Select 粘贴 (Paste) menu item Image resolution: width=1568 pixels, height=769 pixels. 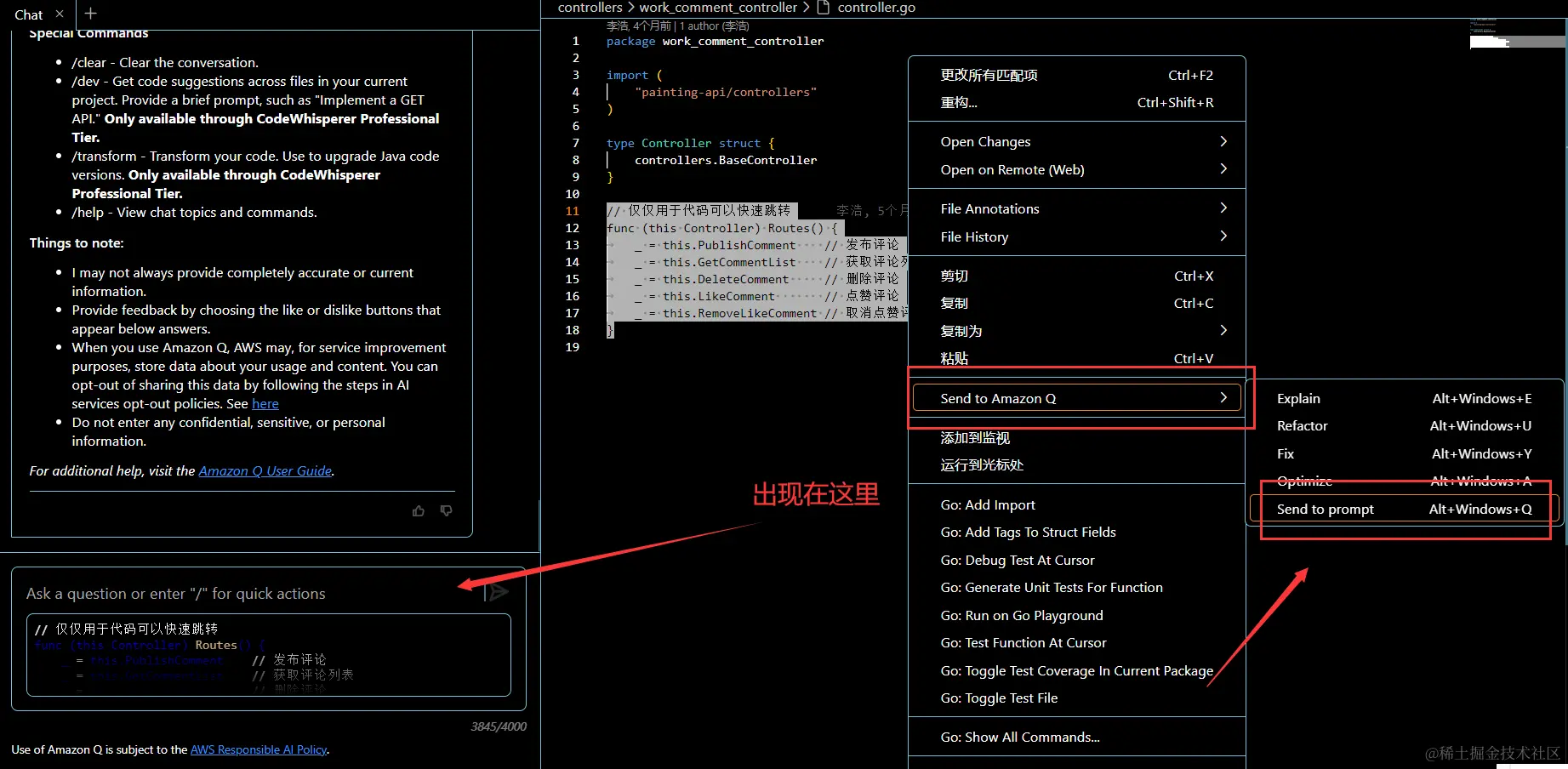coord(1076,358)
